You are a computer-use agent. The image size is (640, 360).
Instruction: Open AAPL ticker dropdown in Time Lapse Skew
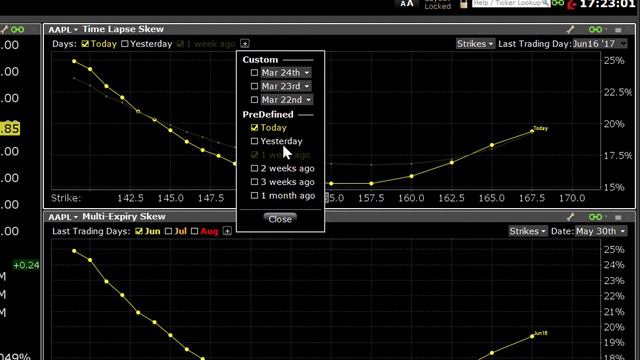click(x=63, y=29)
